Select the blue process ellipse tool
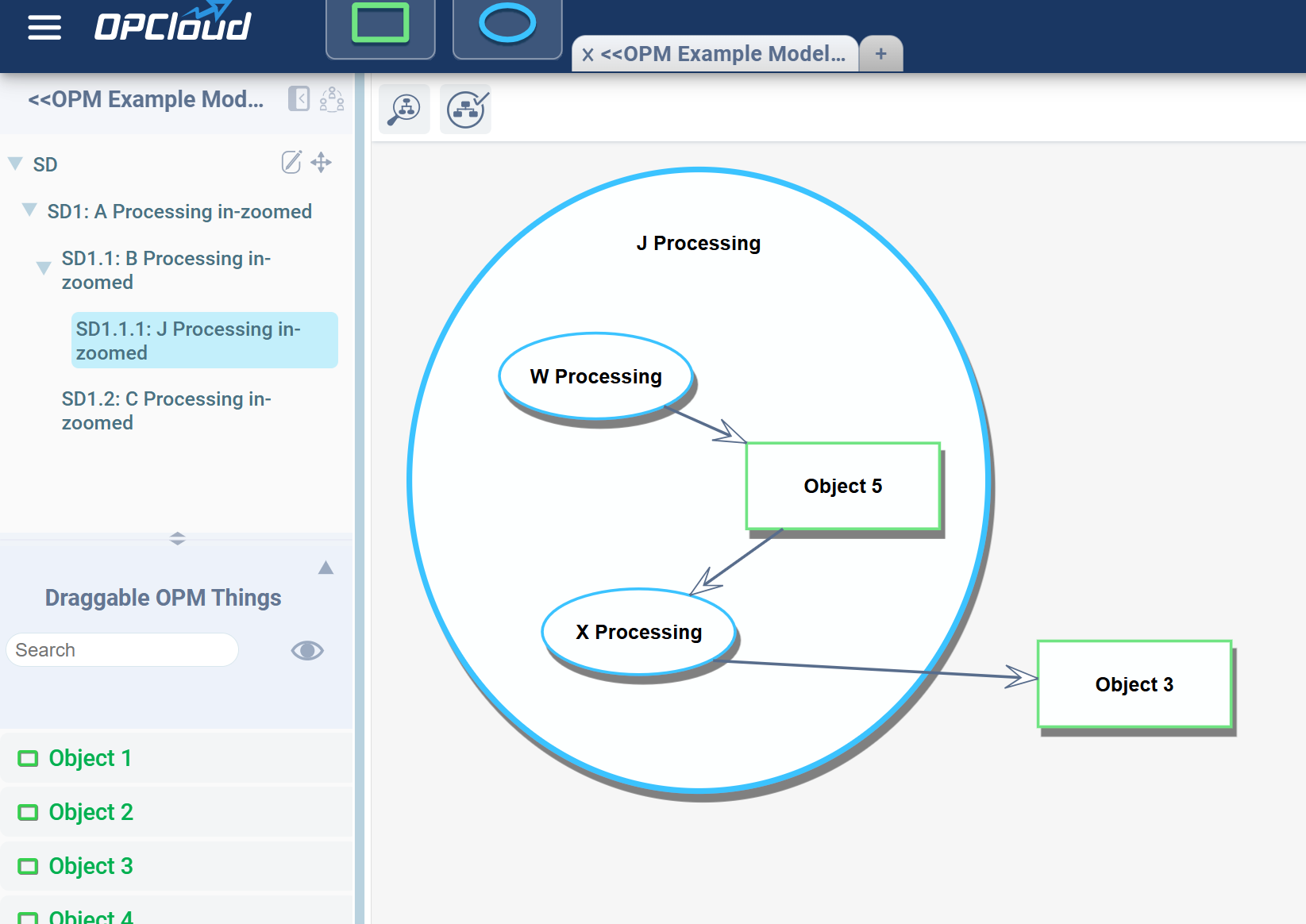Viewport: 1306px width, 924px height. click(x=507, y=25)
